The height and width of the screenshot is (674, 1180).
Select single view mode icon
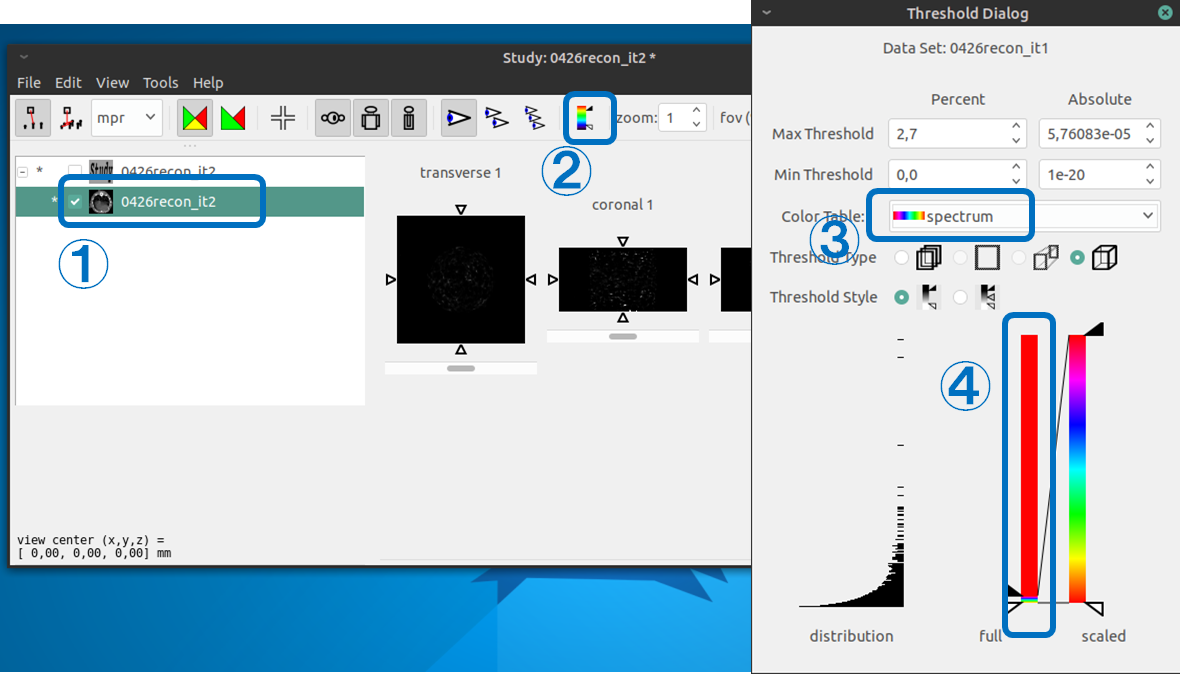[458, 118]
